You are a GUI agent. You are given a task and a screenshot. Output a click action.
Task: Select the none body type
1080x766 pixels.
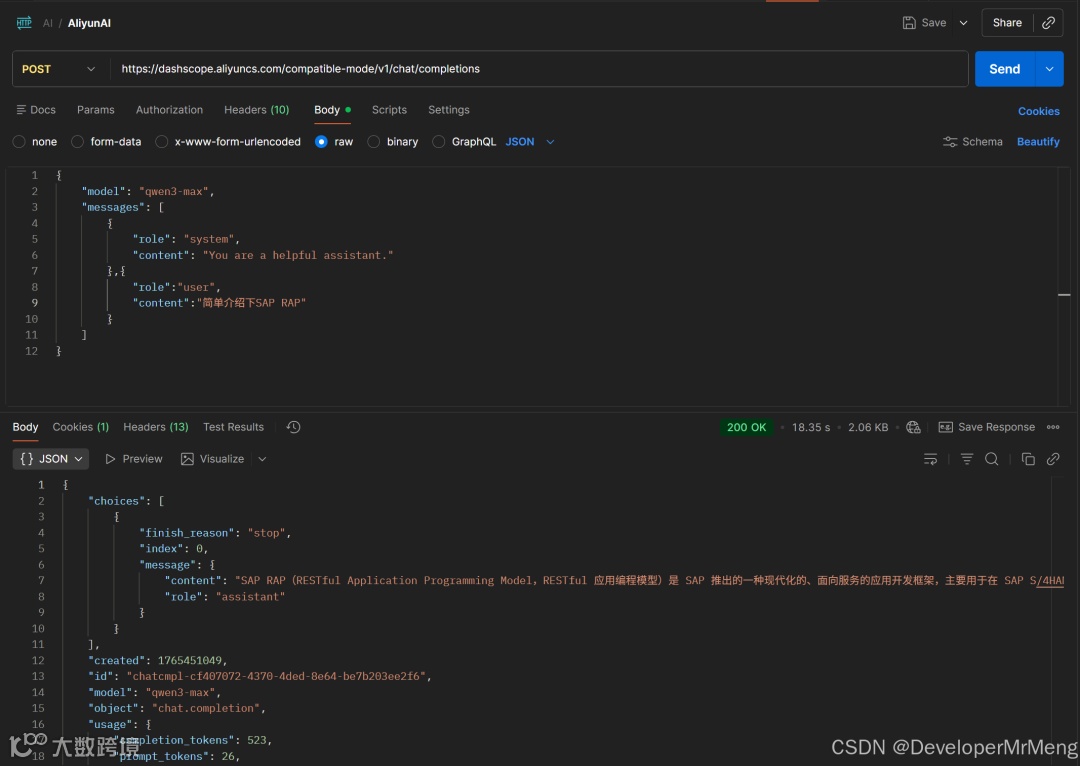19,142
